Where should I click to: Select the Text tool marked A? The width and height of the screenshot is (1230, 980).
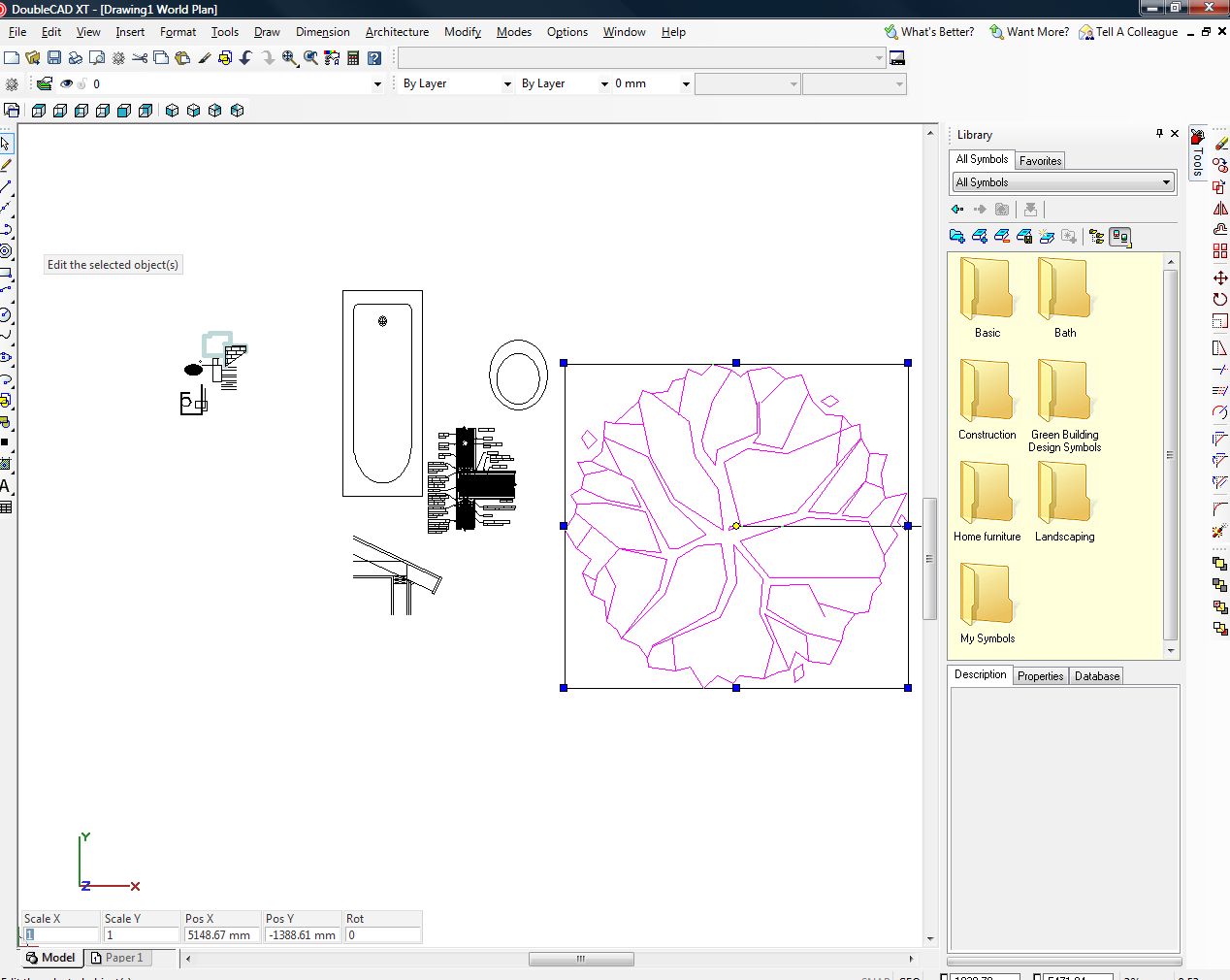coord(5,486)
